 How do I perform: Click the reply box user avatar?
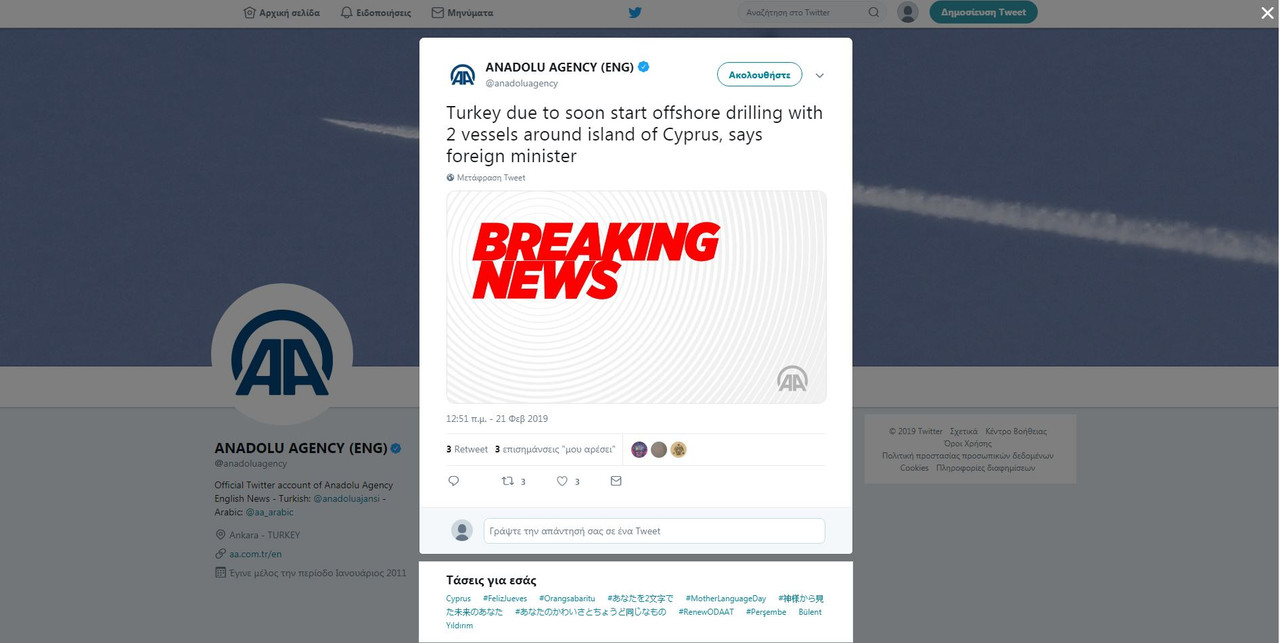tap(462, 531)
